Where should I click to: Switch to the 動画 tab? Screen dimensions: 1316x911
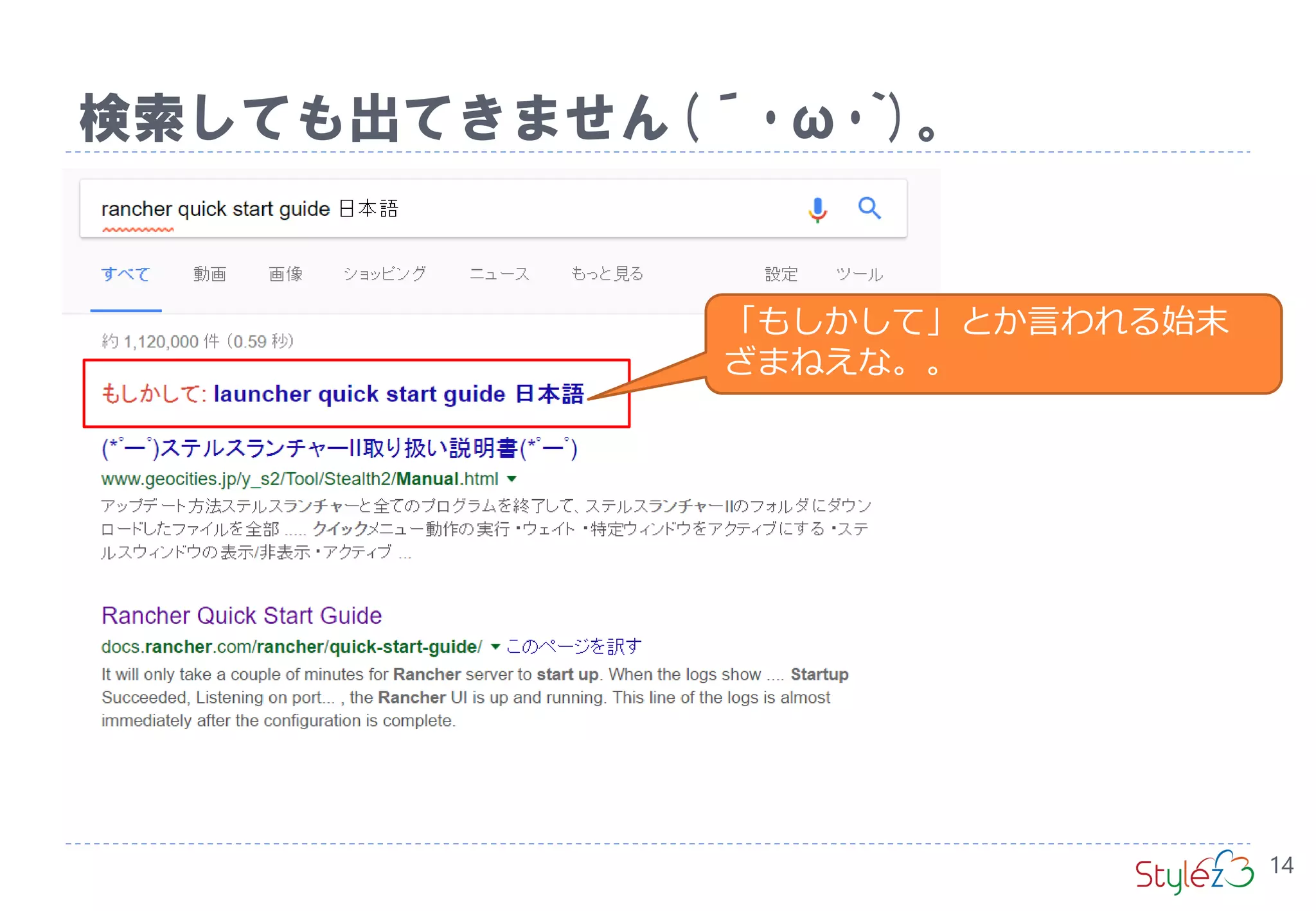(209, 274)
